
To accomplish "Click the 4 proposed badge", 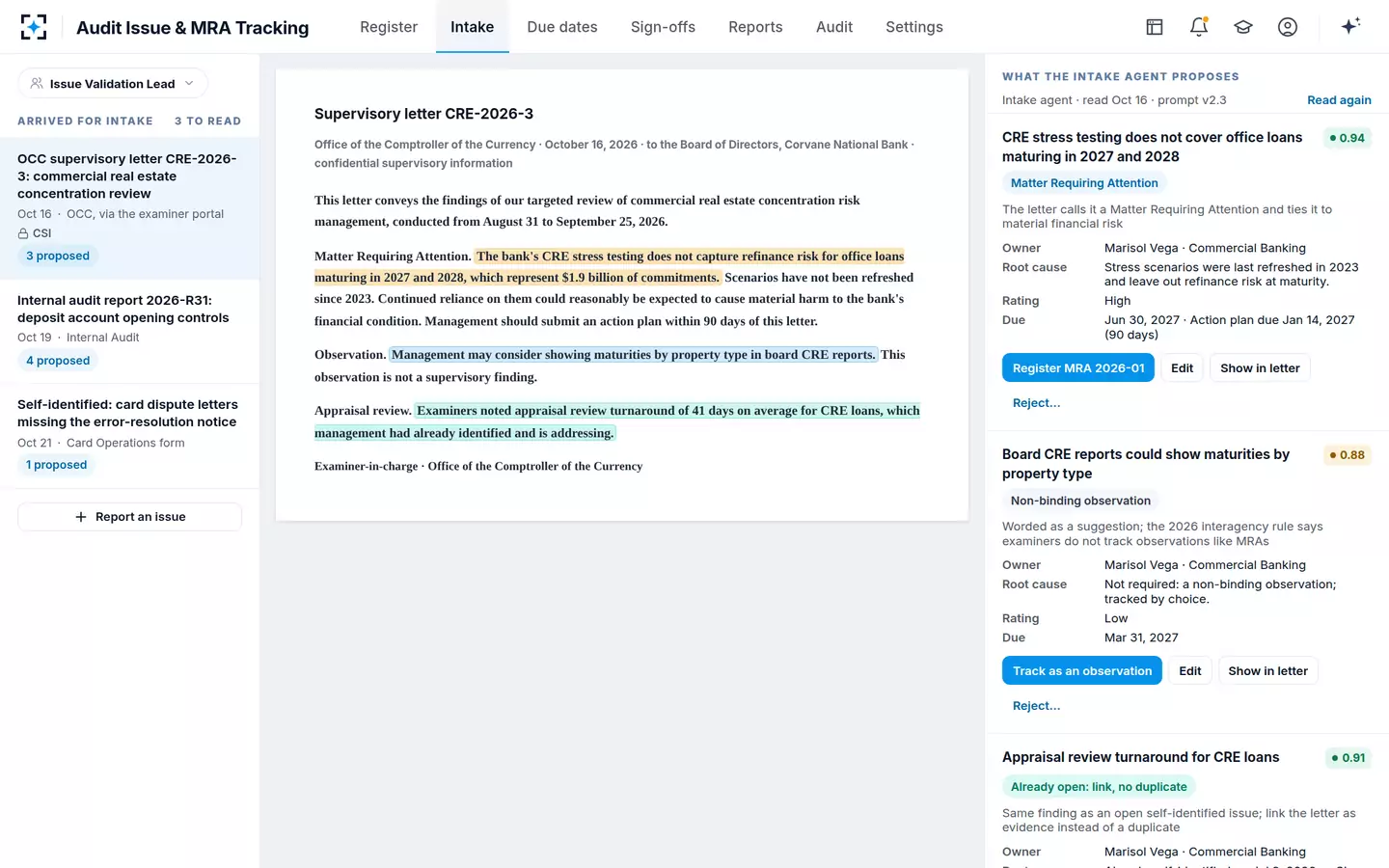I will (x=58, y=361).
